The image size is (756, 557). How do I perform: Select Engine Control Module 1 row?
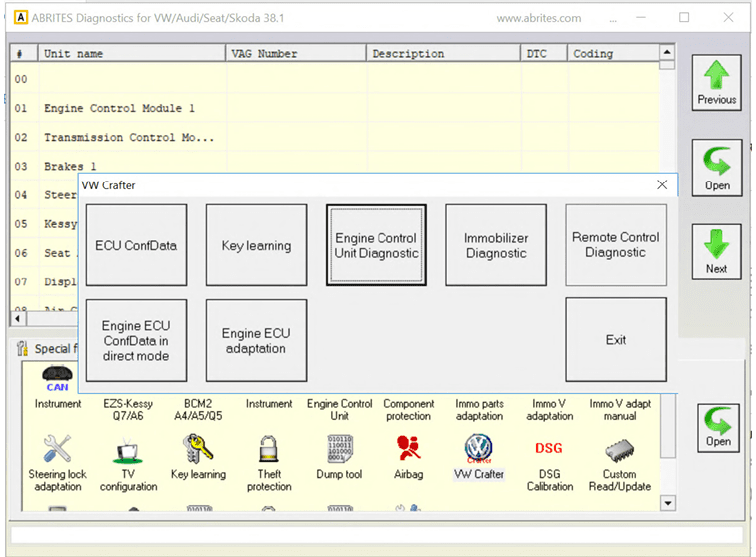tap(120, 108)
